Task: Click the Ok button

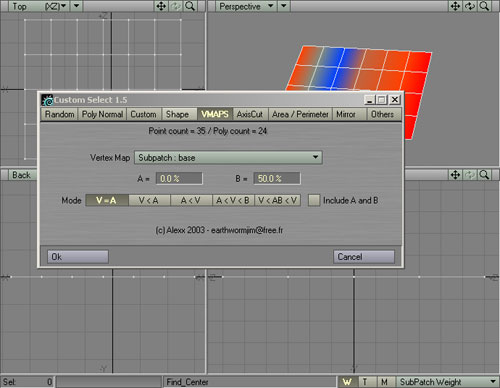Action: (78, 257)
